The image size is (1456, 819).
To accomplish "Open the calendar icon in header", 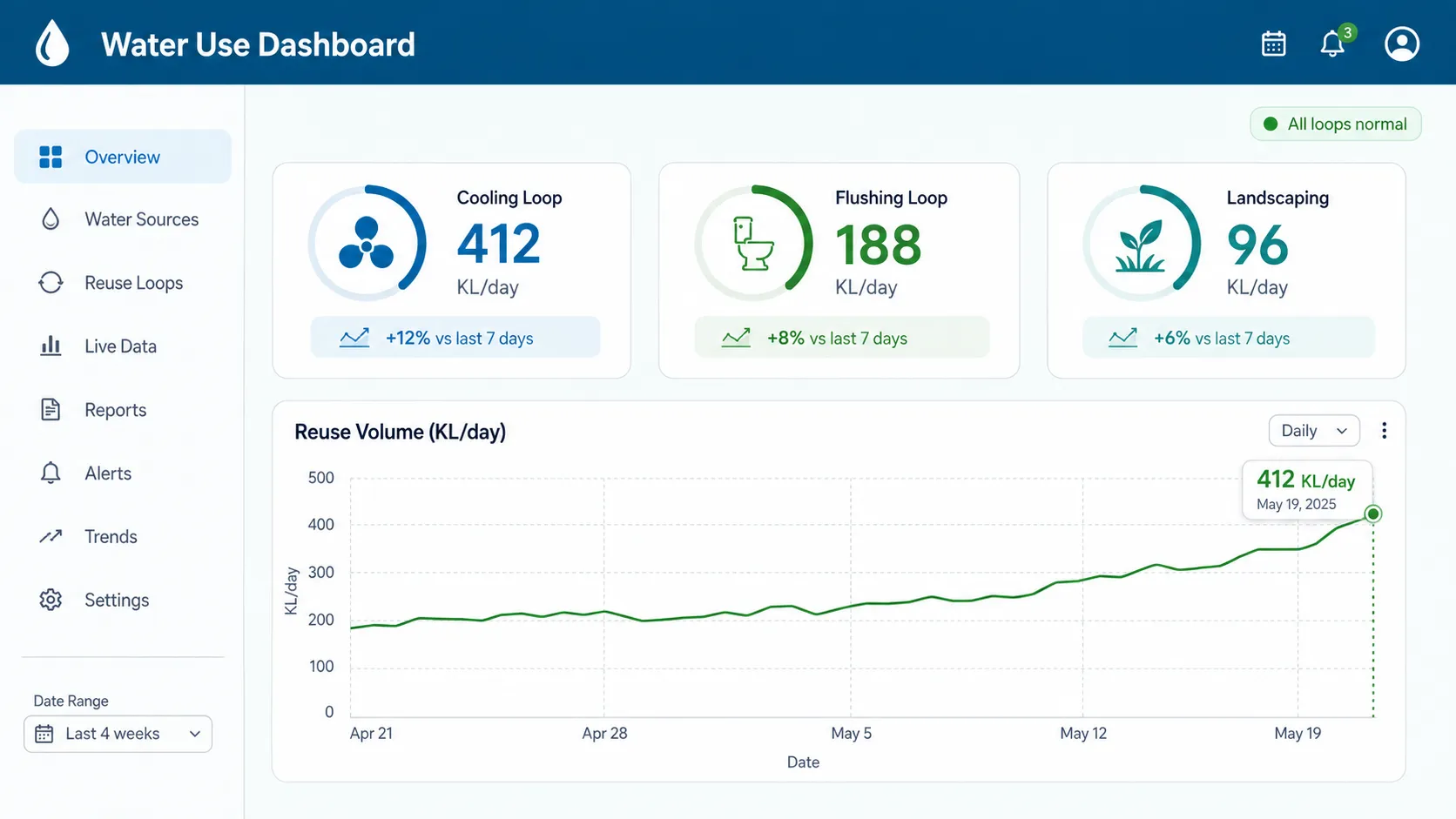I will (1273, 44).
